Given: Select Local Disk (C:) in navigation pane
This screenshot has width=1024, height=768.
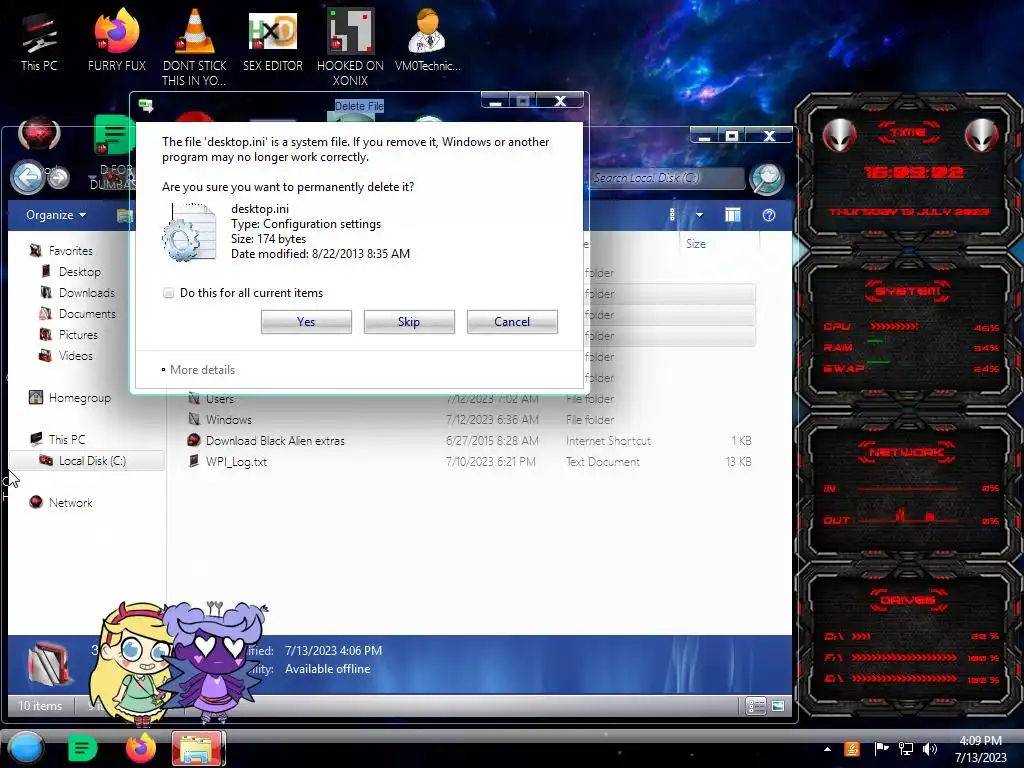Looking at the screenshot, I should point(87,460).
